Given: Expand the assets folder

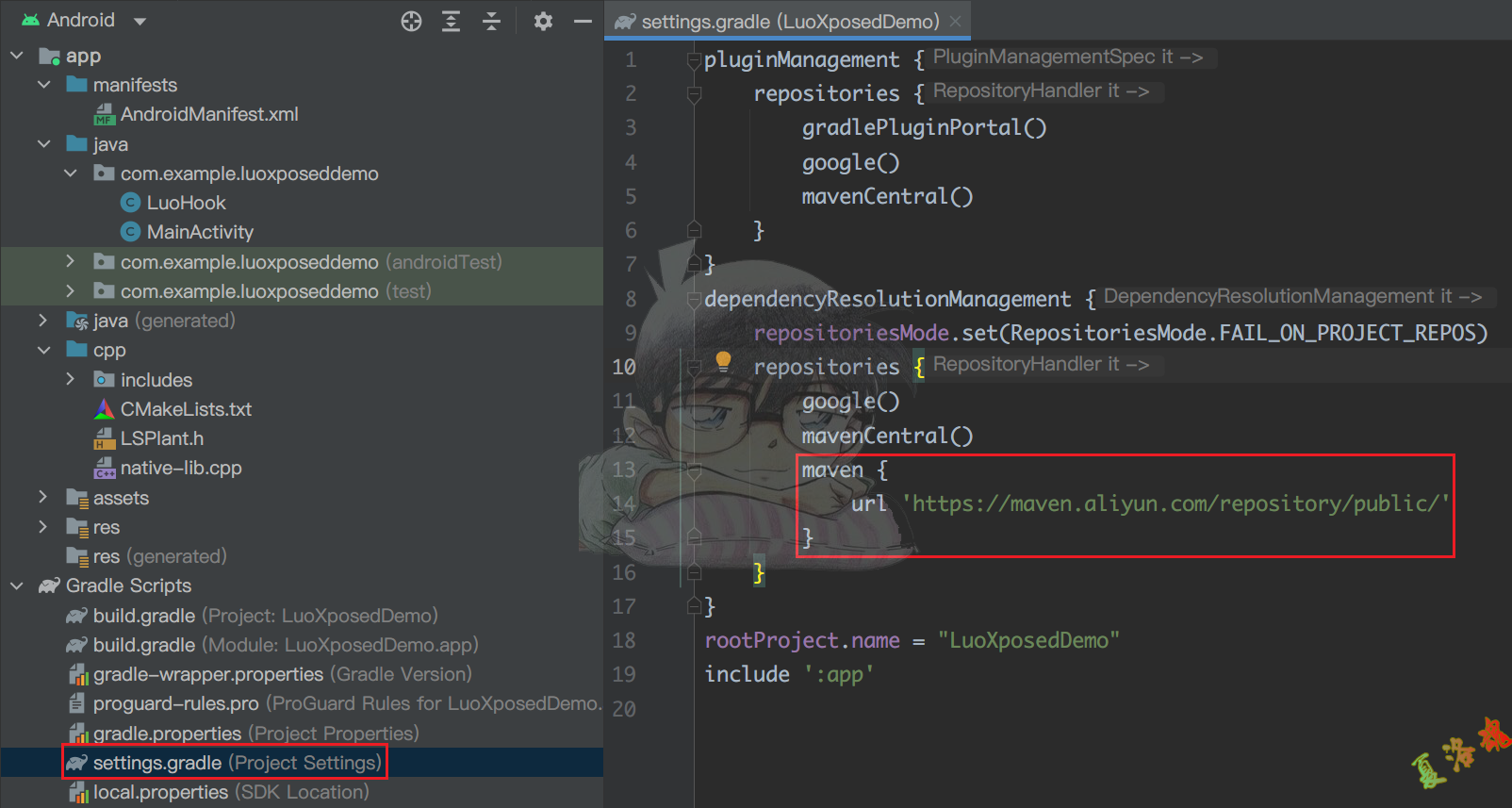Looking at the screenshot, I should (43, 497).
